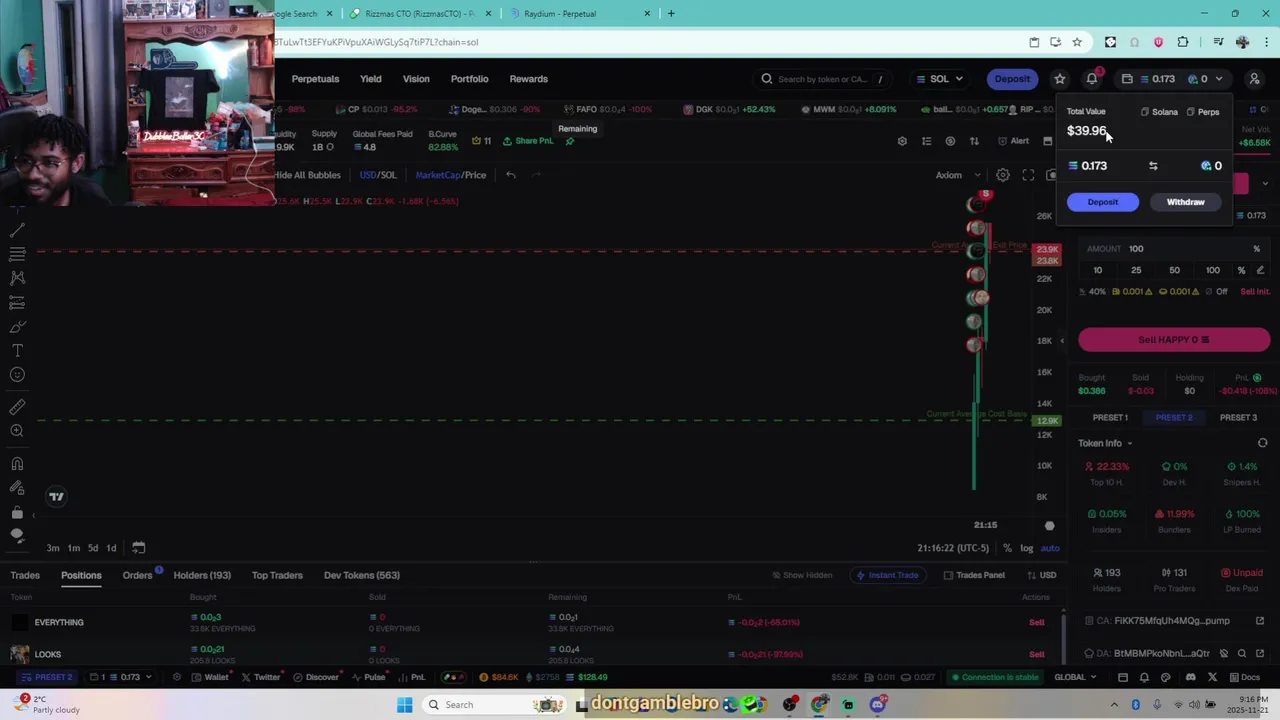
Task: Collapse the Token Info section
Action: click(1105, 443)
